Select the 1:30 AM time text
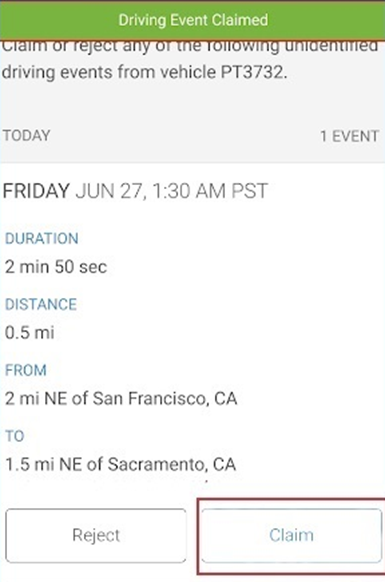 pyautogui.click(x=189, y=191)
